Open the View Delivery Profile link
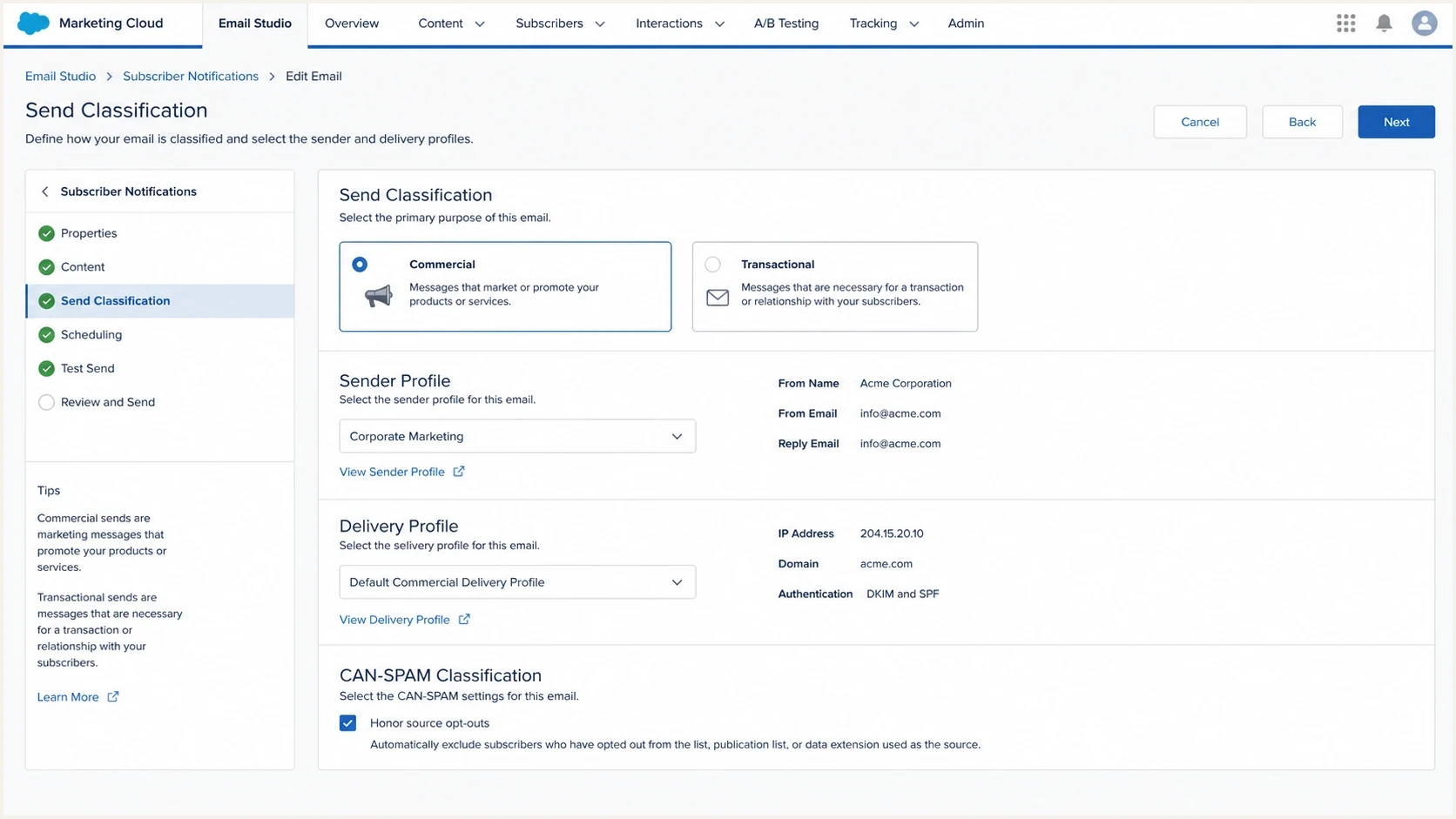The image size is (1456, 819). 394,620
